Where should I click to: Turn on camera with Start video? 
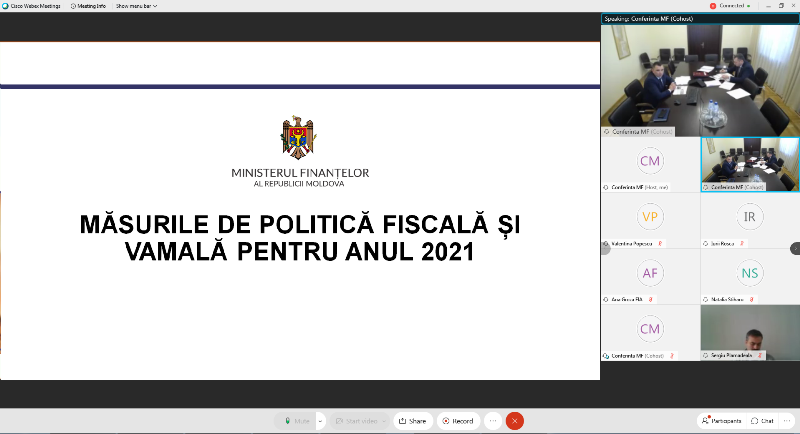pyautogui.click(x=356, y=421)
